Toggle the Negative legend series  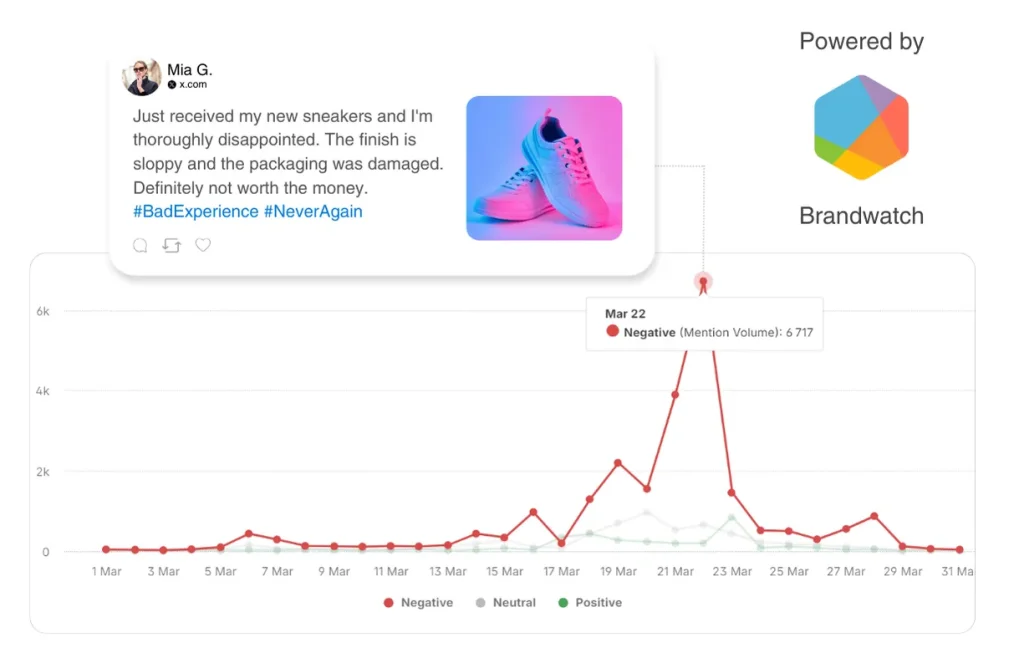coord(418,603)
